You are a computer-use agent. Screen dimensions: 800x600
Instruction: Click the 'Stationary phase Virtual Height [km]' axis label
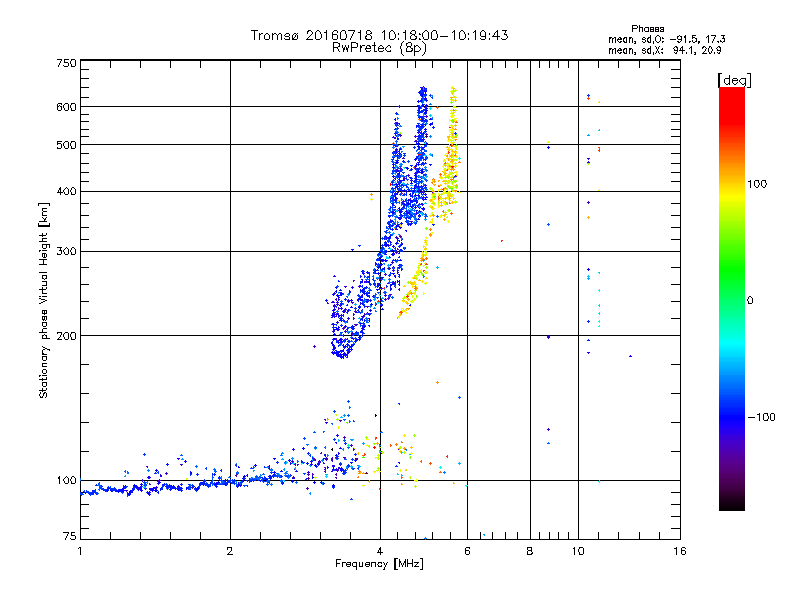pyautogui.click(x=43, y=300)
